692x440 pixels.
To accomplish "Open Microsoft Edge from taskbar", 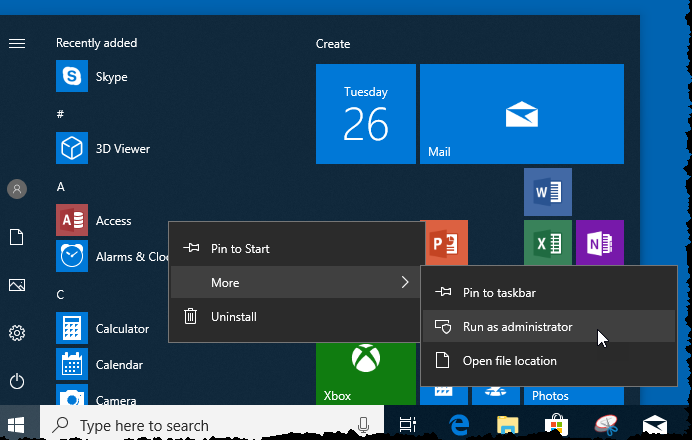I will (459, 425).
